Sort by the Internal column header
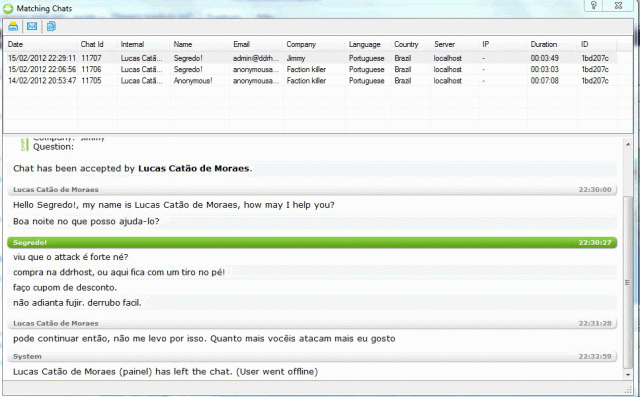The width and height of the screenshot is (640, 397). (x=132, y=44)
